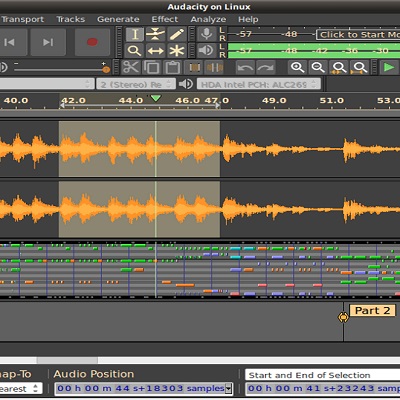Click upper waveform channel at playhead
400x400 pixels.
156,149
